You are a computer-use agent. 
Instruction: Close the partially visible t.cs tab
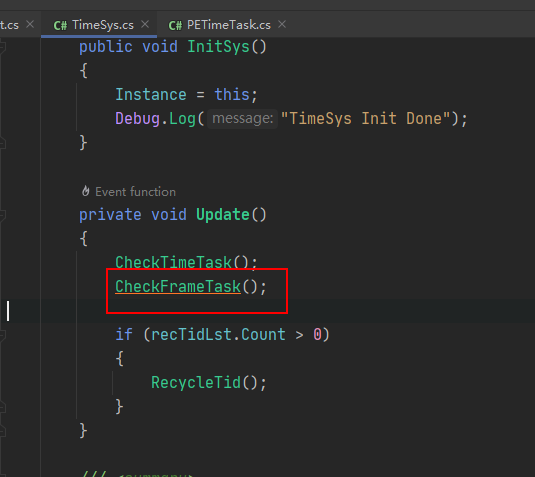pos(30,24)
